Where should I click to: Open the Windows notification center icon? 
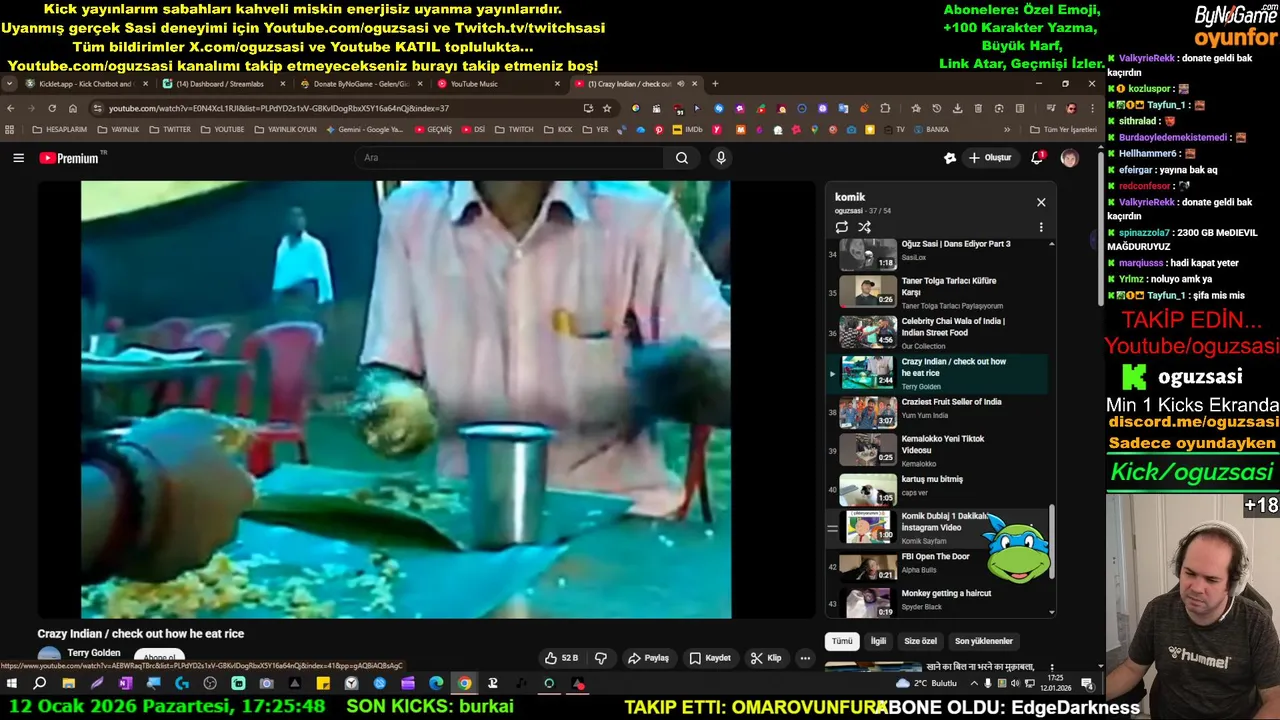click(1088, 684)
